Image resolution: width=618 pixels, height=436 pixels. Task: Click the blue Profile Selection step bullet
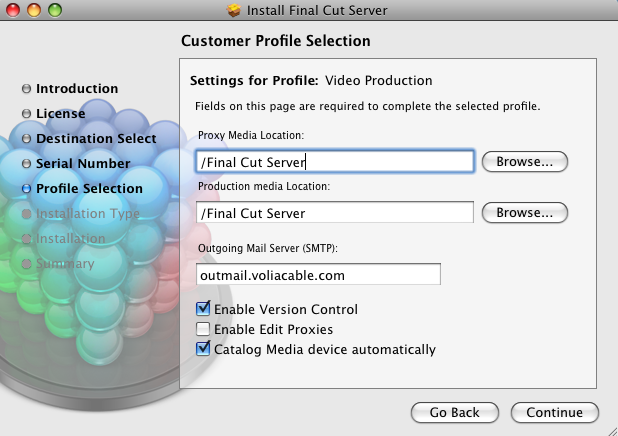pyautogui.click(x=26, y=188)
